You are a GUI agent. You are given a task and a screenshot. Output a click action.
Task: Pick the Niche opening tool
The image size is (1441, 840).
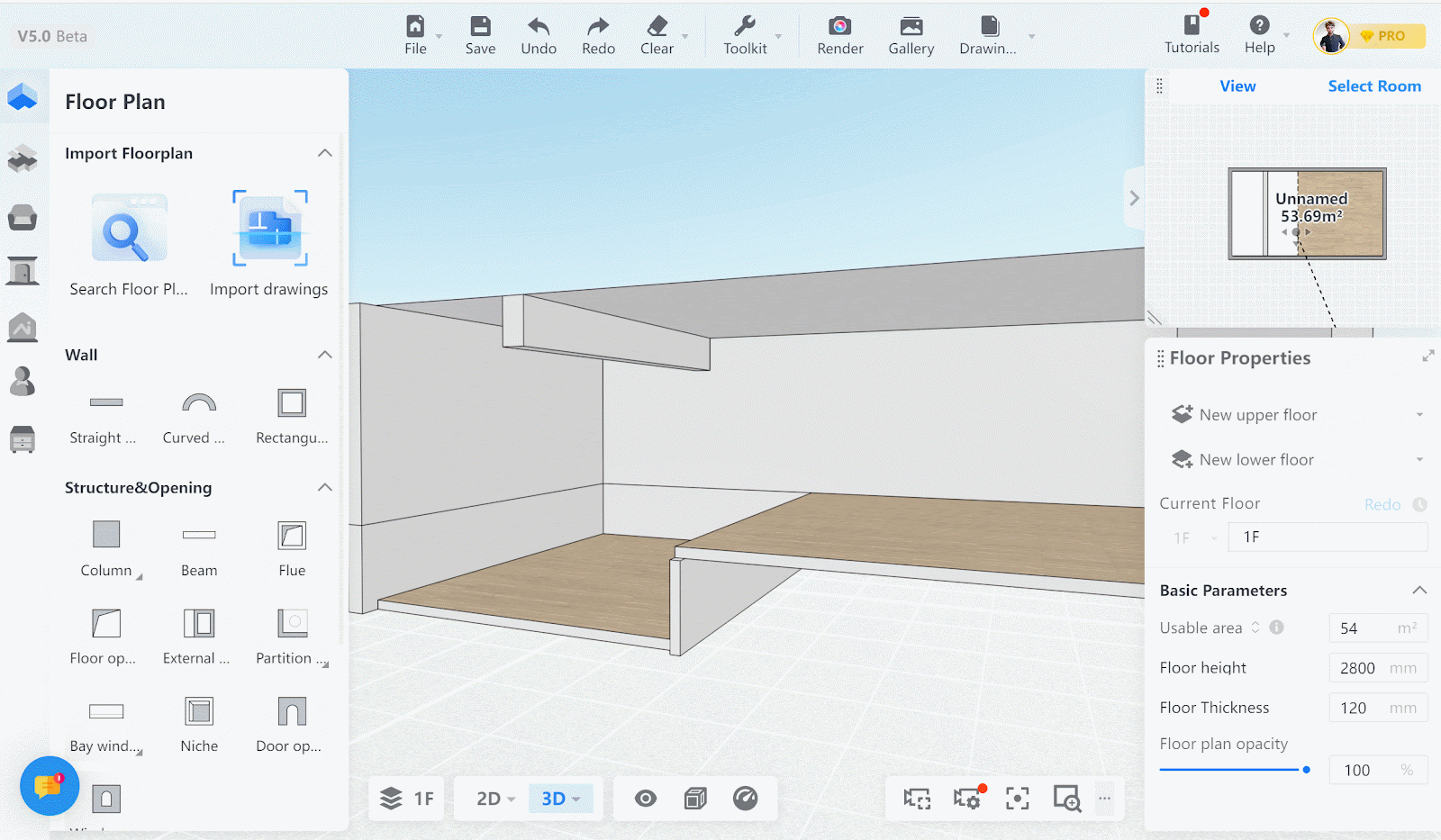199,711
